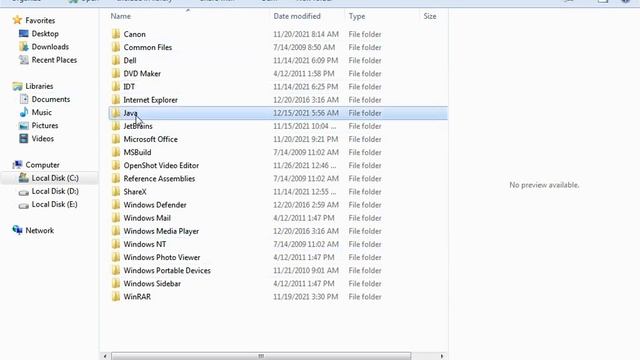Open the Documents library
Screen dimensions: 640x360
(x=51, y=99)
